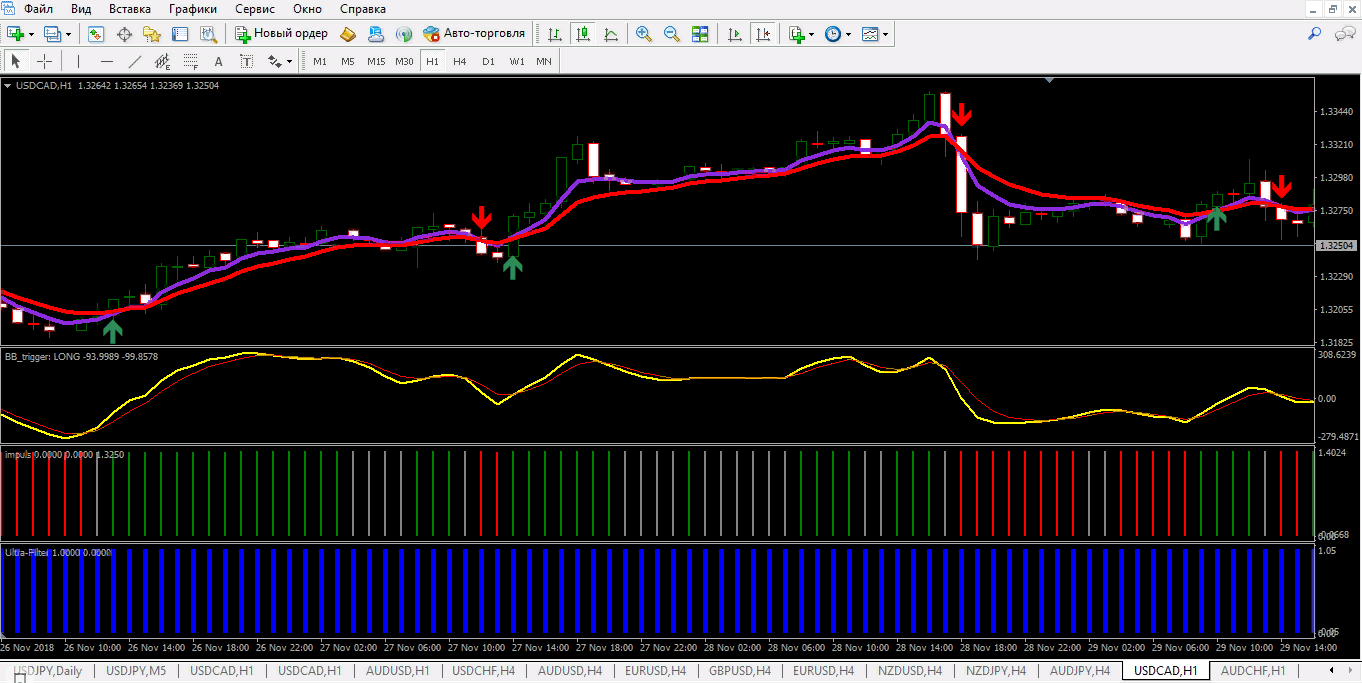Tile chart windows with grid icon
The height and width of the screenshot is (683, 1362).
click(700, 34)
